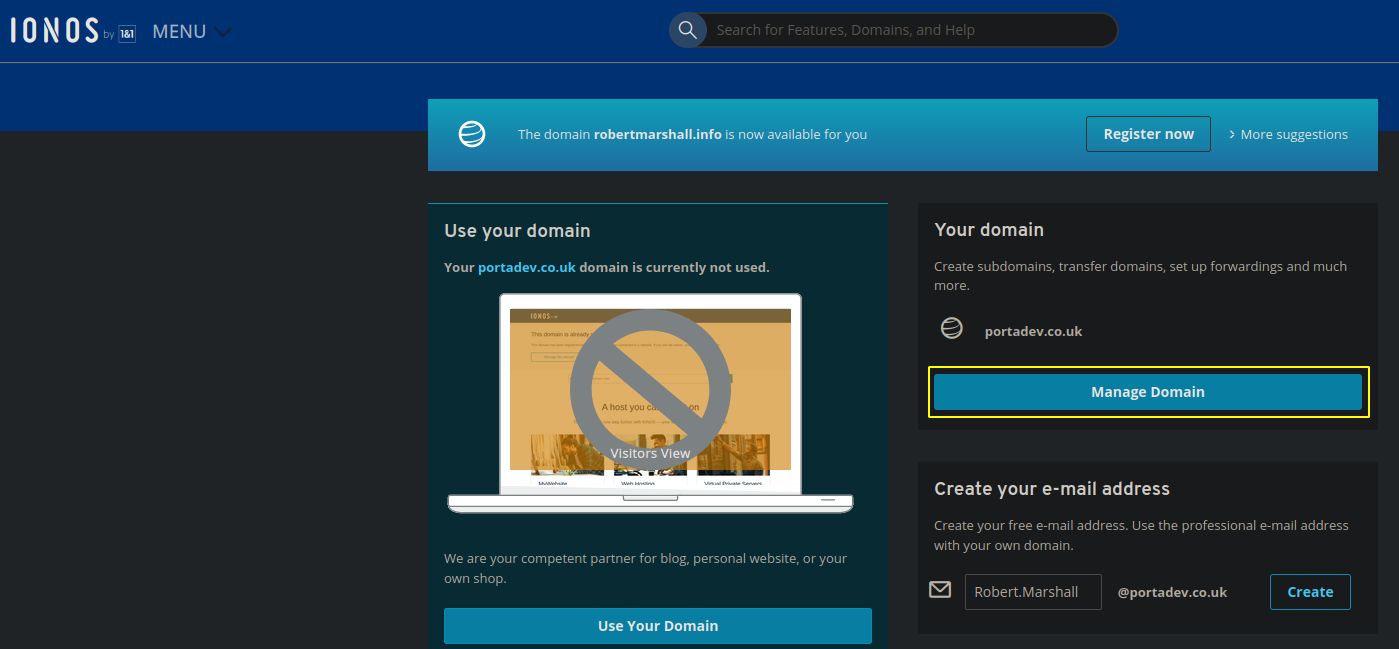Click the Visitors View laptop preview

coord(650,403)
